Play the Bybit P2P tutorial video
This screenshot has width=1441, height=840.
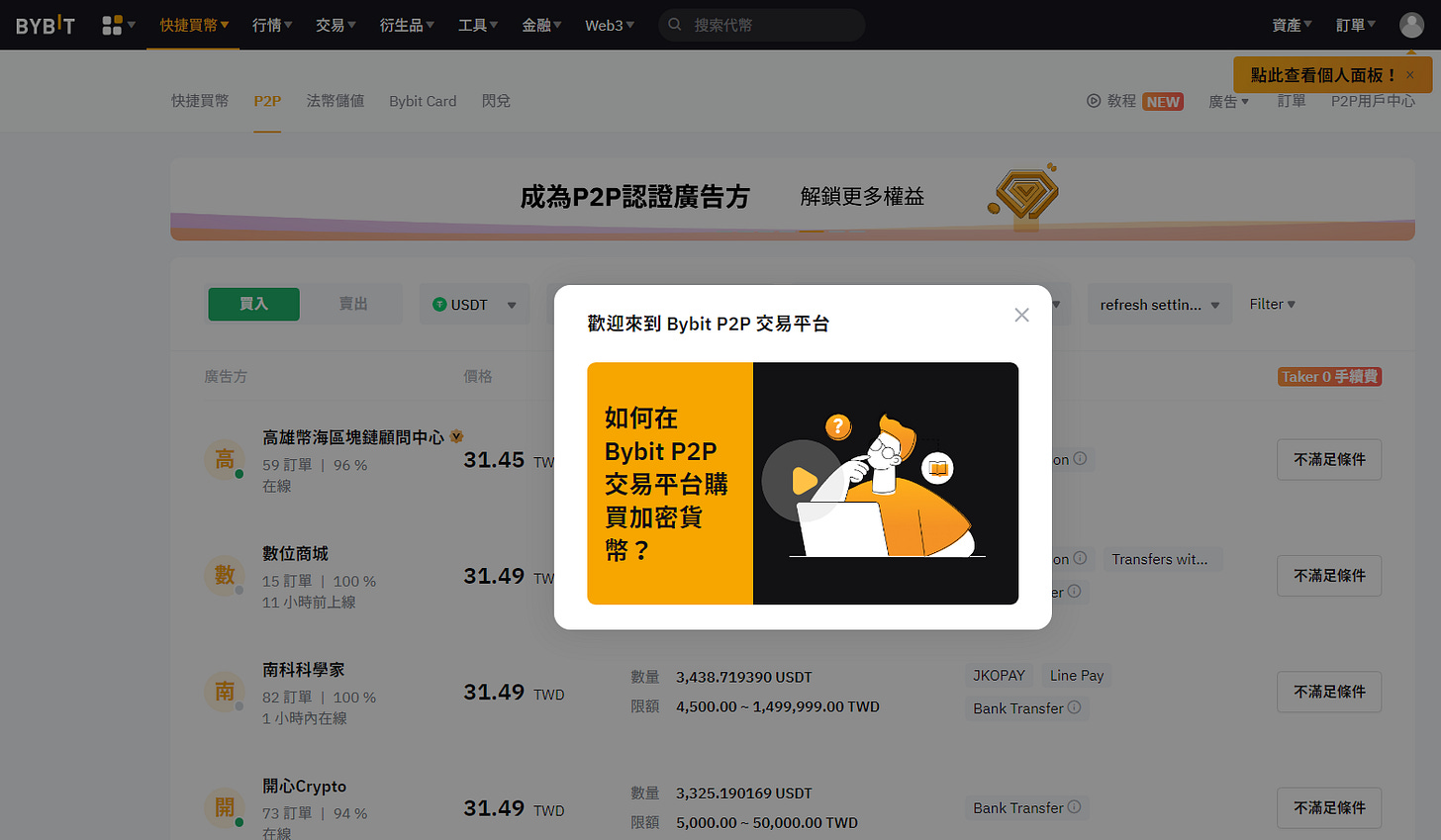803,482
